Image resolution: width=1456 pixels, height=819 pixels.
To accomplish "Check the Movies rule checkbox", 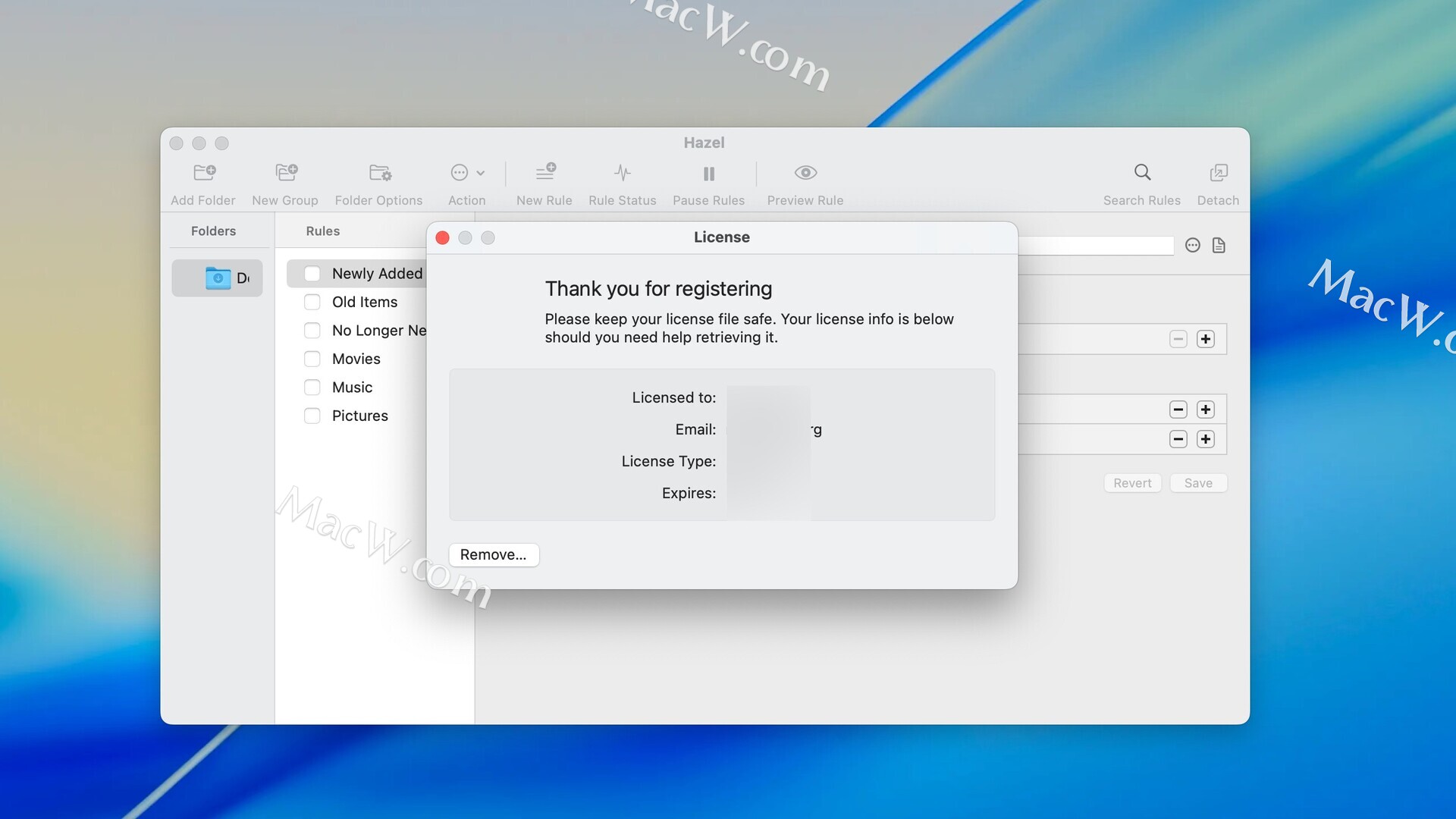I will 312,359.
